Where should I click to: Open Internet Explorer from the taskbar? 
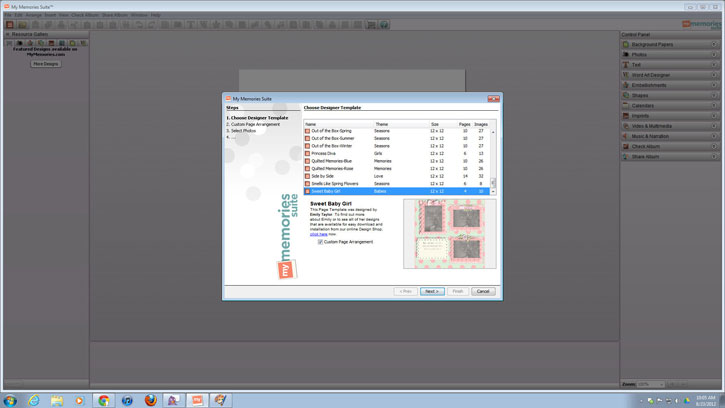(34, 401)
